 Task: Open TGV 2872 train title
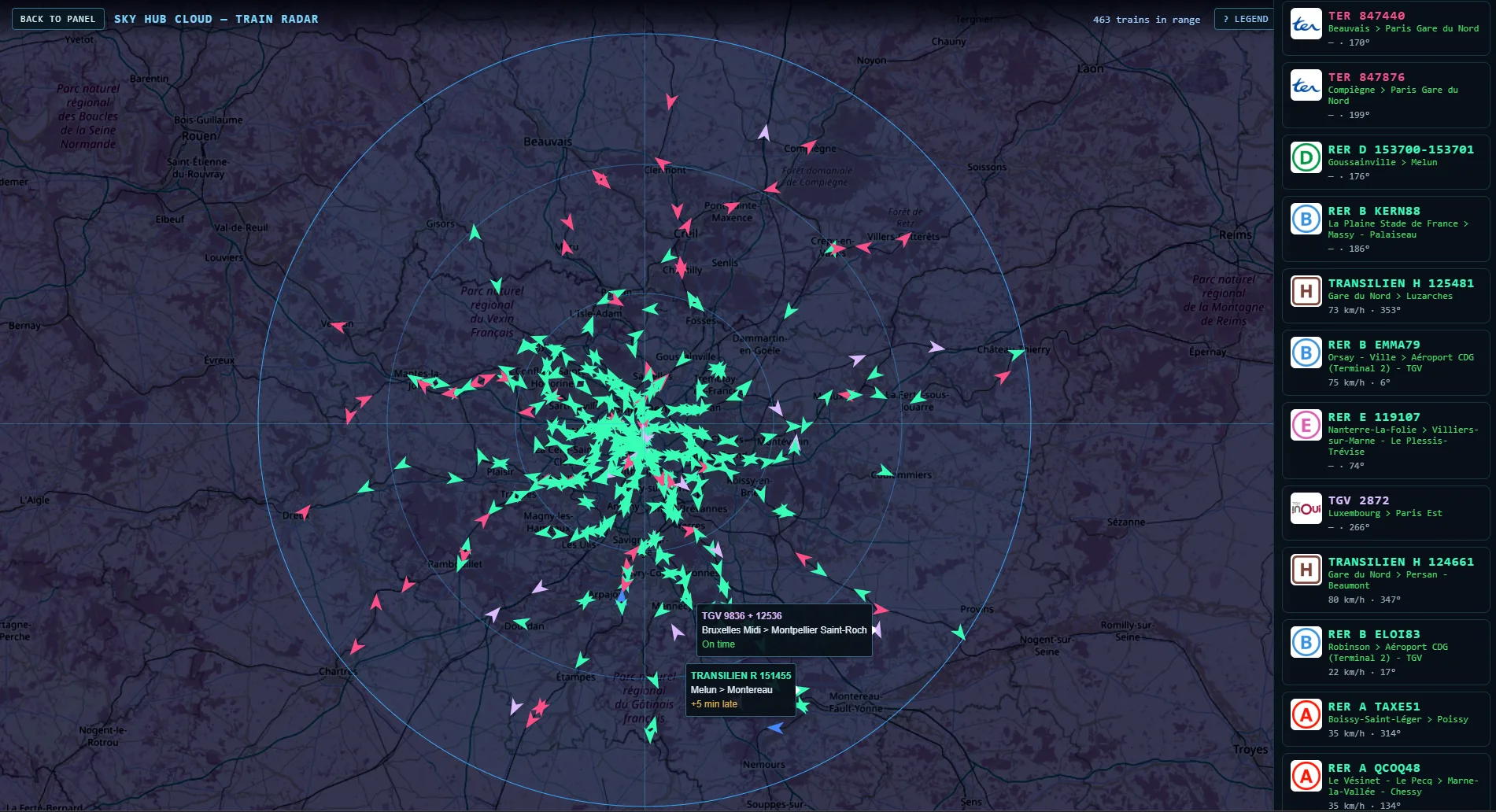coord(1359,500)
